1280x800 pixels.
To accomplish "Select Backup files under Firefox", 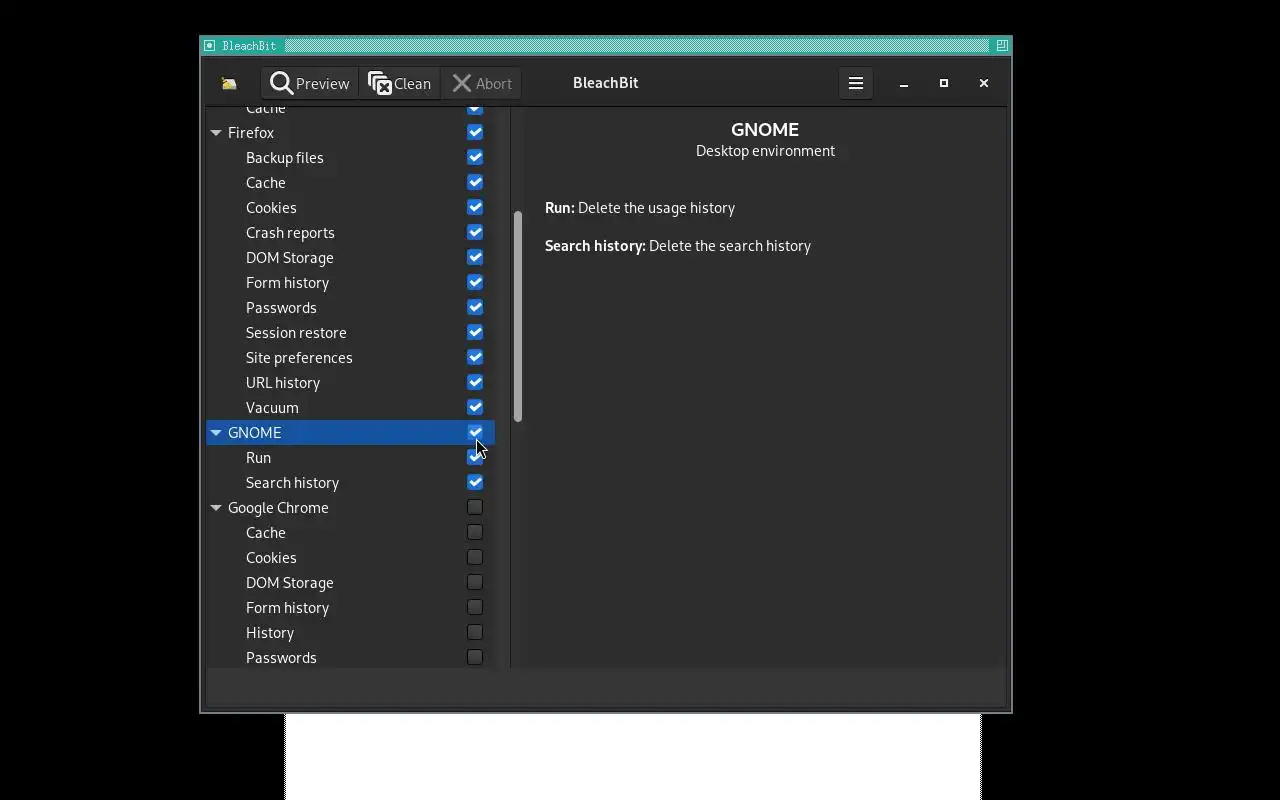I will tap(350, 157).
